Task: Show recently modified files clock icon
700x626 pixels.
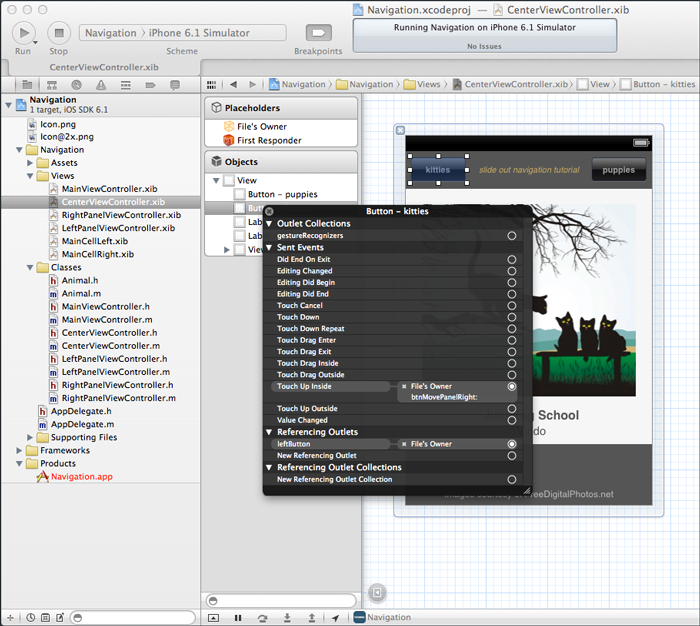Action: (x=30, y=618)
